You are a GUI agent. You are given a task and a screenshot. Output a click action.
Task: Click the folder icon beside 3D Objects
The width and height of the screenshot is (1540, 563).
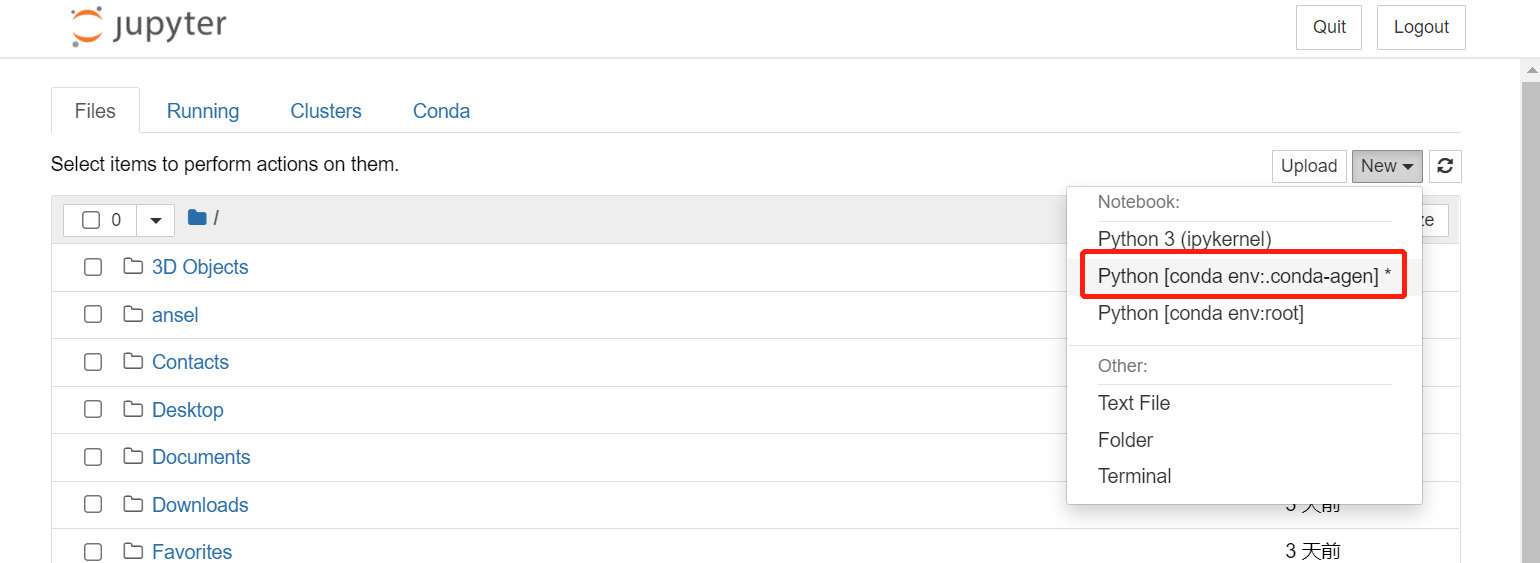[x=133, y=267]
